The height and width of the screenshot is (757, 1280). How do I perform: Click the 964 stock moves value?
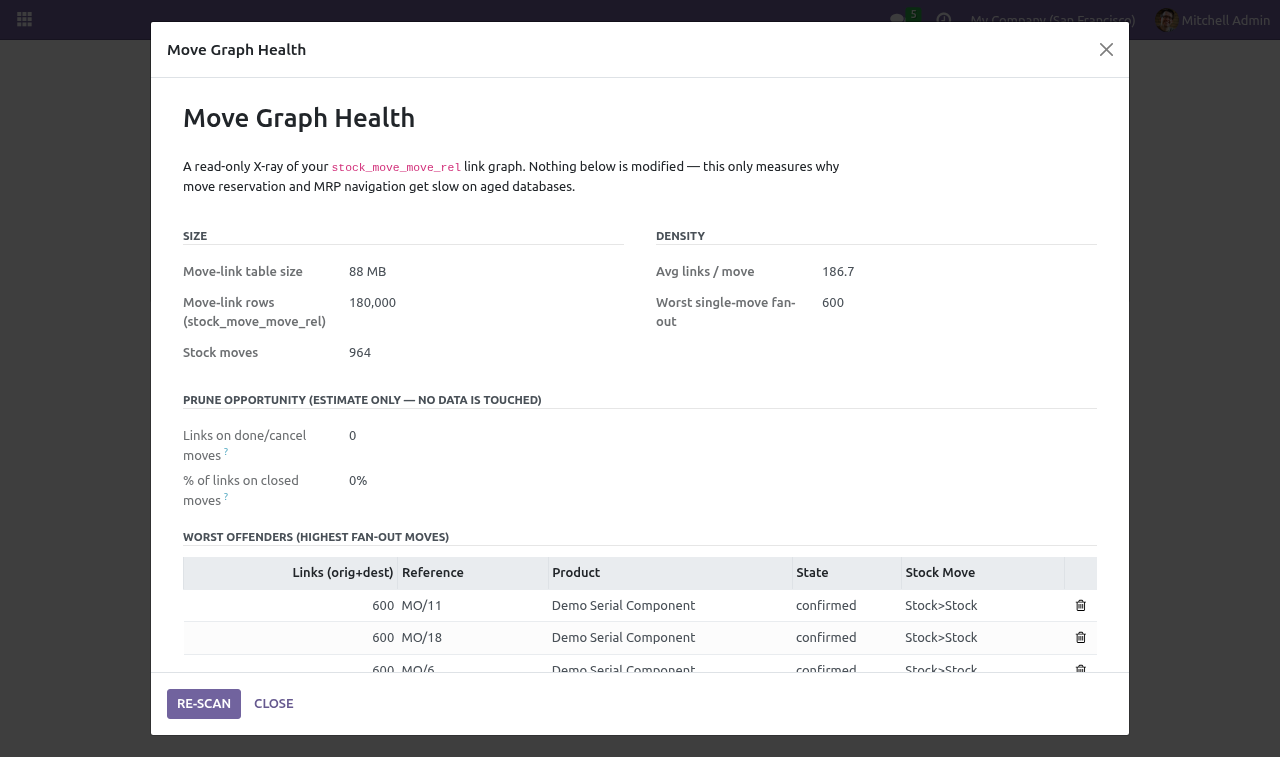click(360, 353)
